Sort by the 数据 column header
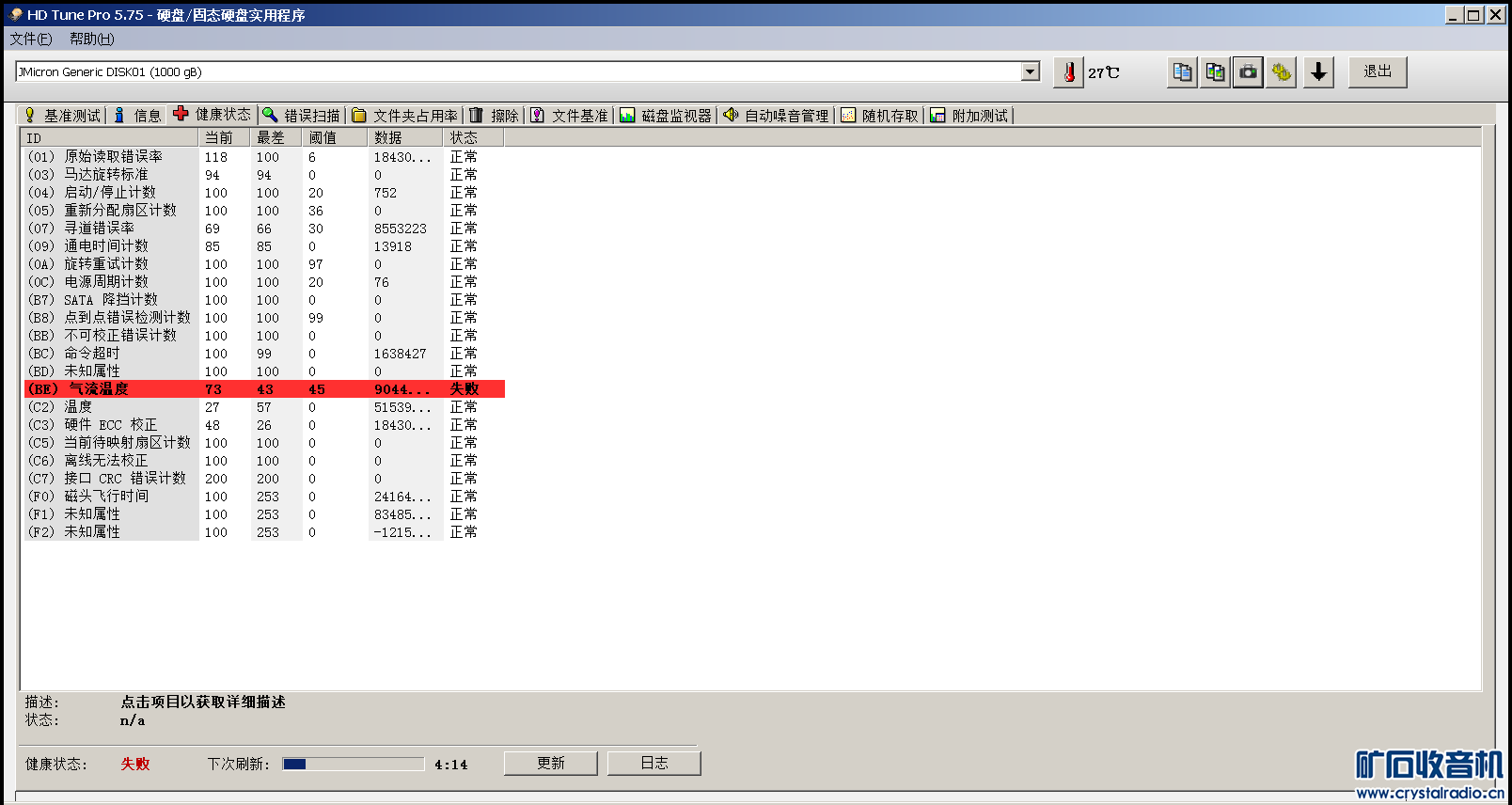 [x=405, y=138]
